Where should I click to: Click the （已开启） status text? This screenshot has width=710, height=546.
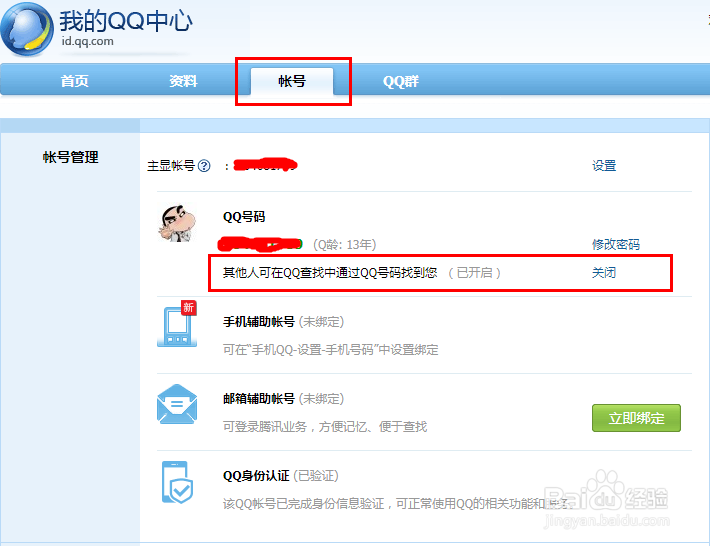point(475,273)
